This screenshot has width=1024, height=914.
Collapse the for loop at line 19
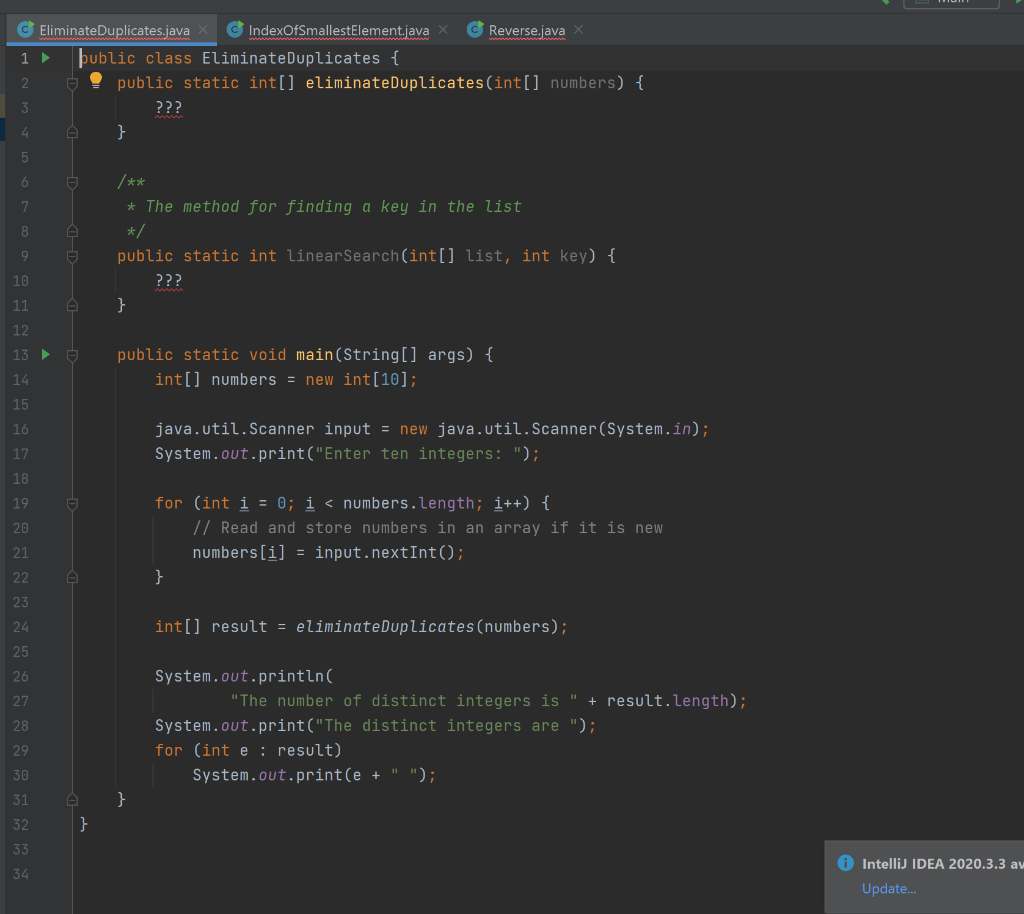(x=72, y=504)
